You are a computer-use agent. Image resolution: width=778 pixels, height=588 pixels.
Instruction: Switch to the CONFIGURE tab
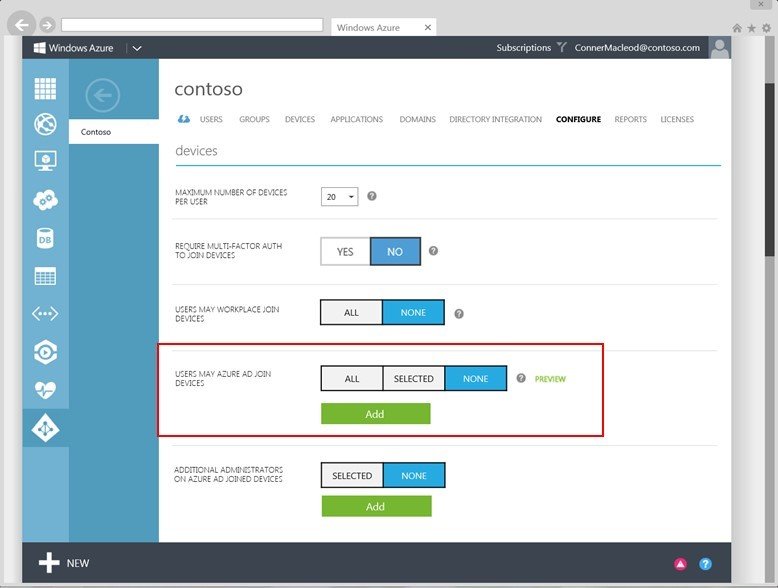click(579, 119)
